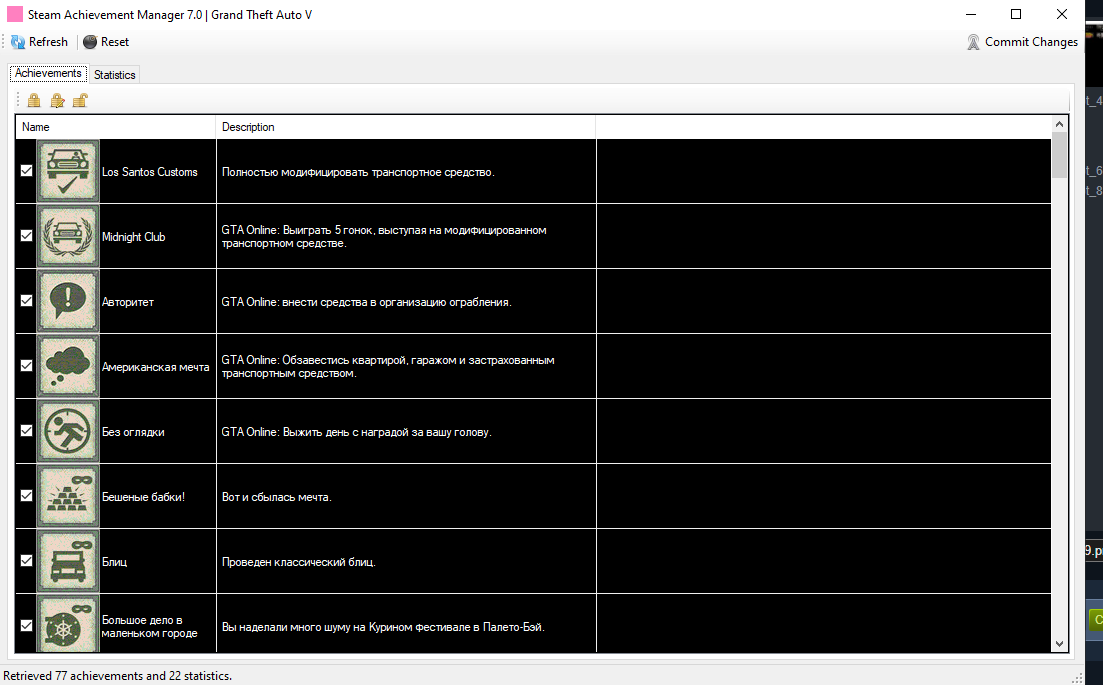The height and width of the screenshot is (685, 1103).
Task: Select the Американская мечта achievement name
Action: click(x=155, y=367)
